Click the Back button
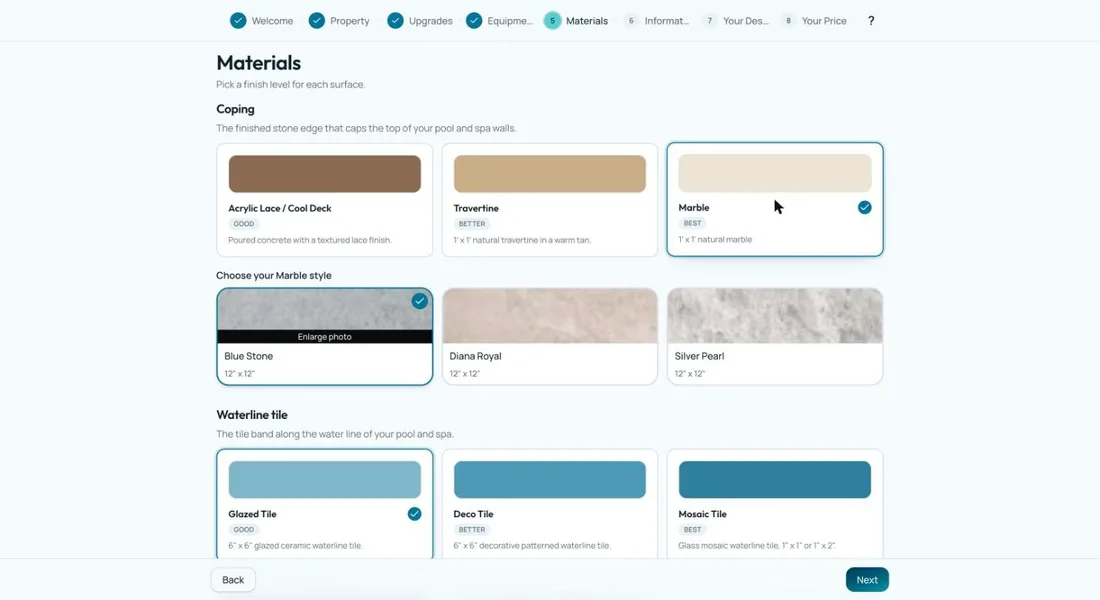 pos(233,580)
